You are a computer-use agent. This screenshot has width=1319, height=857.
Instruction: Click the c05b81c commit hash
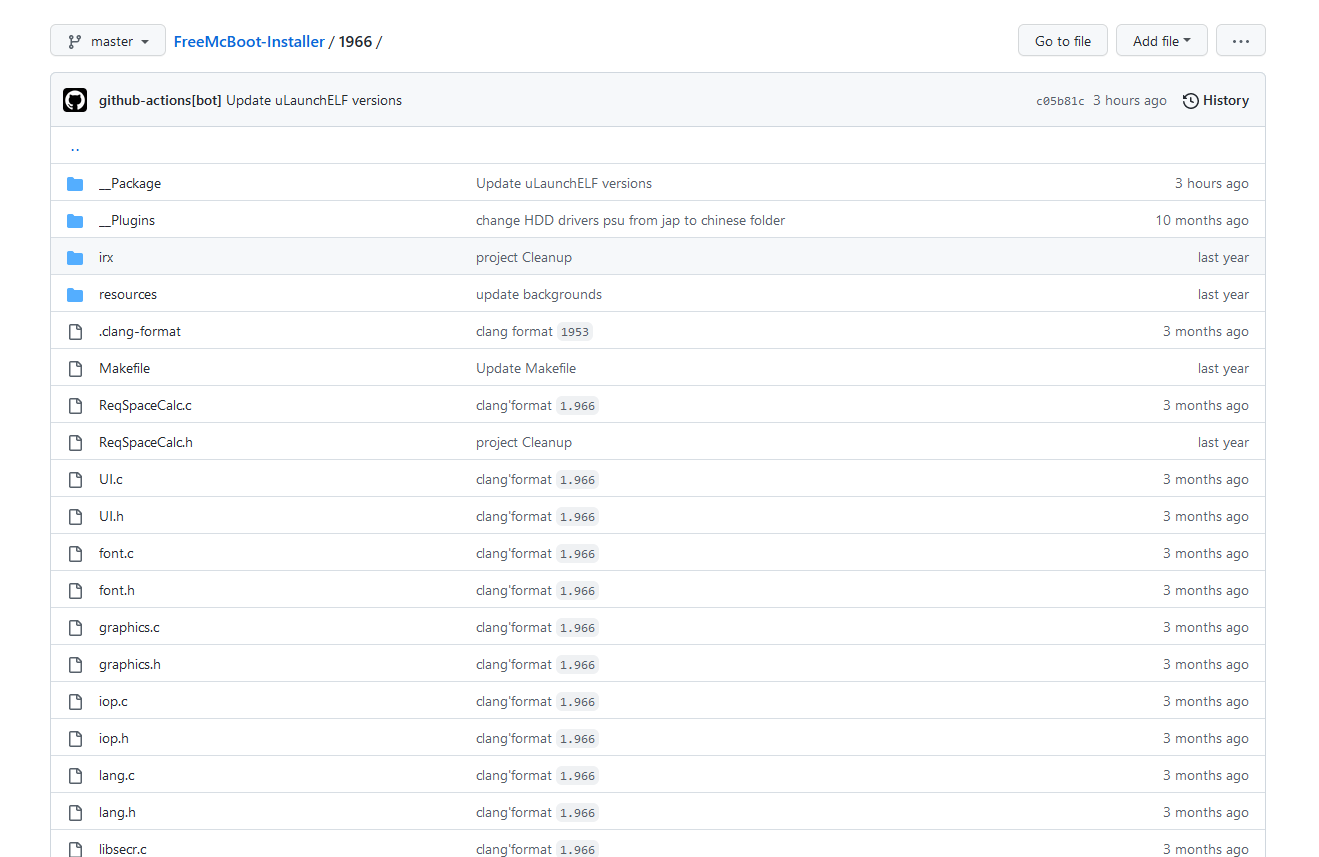[x=1060, y=101]
